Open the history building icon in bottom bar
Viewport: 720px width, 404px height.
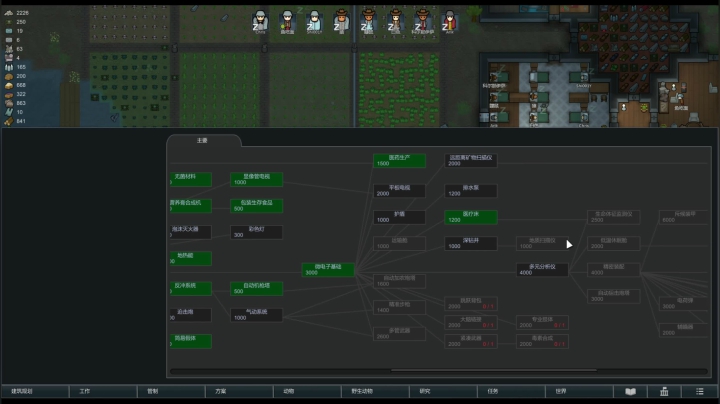tap(664, 391)
